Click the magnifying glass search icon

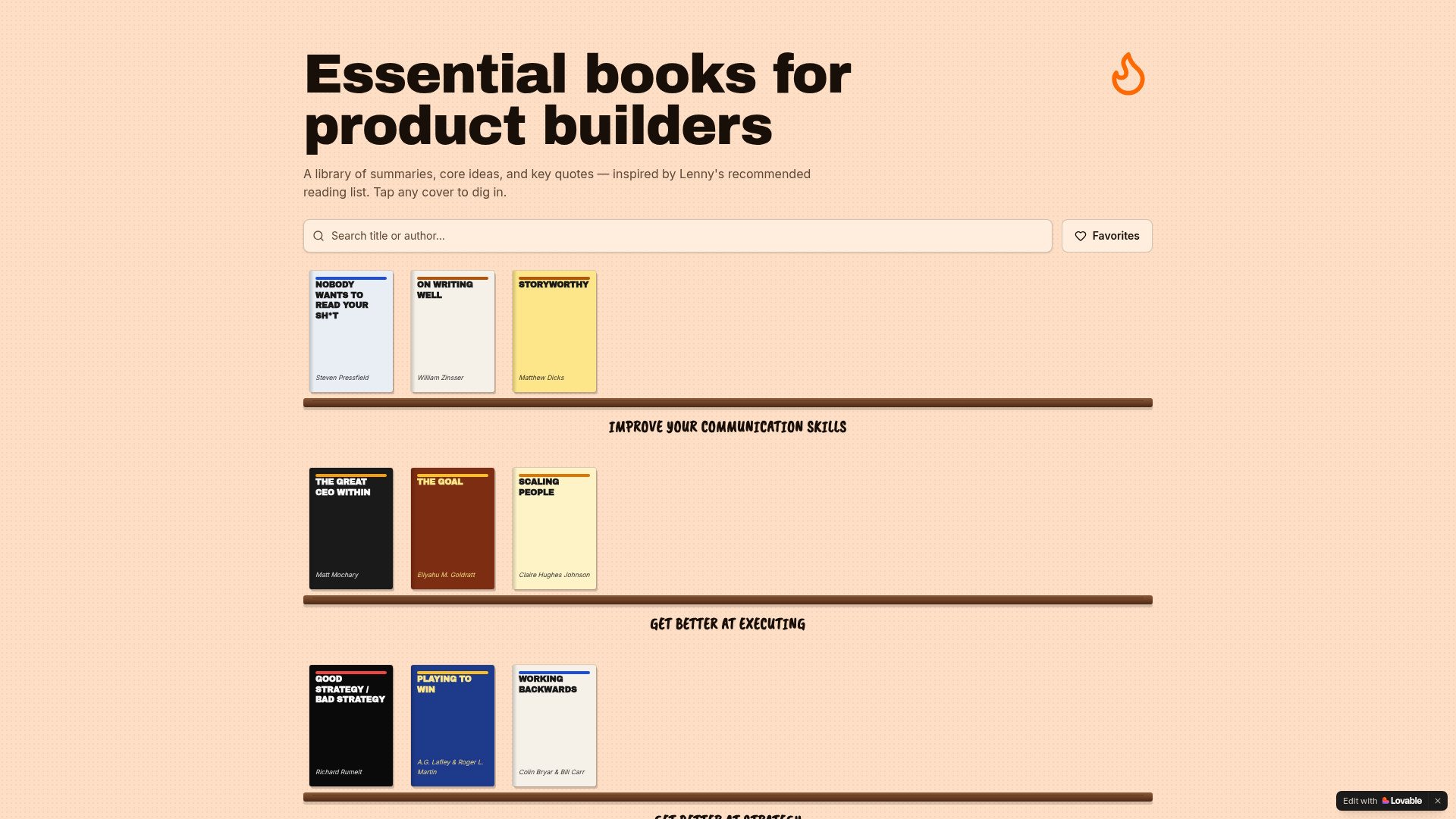click(x=318, y=236)
